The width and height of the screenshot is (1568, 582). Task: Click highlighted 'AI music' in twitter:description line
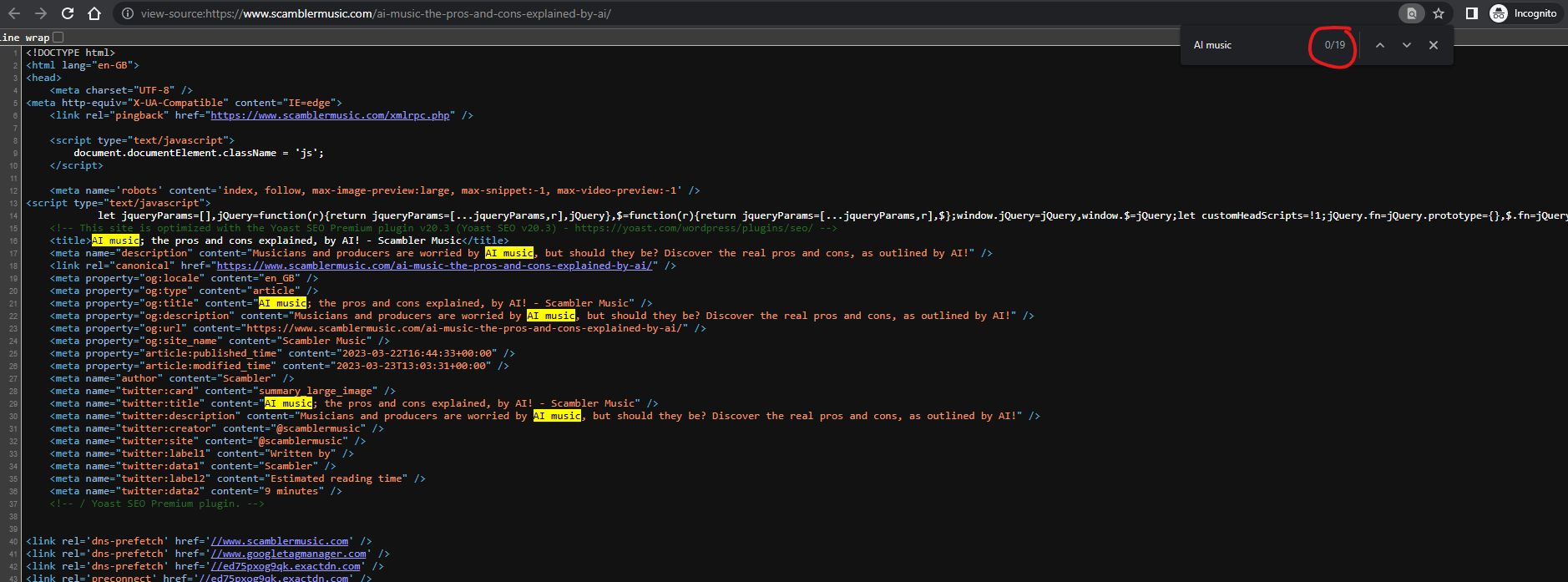pyautogui.click(x=557, y=416)
